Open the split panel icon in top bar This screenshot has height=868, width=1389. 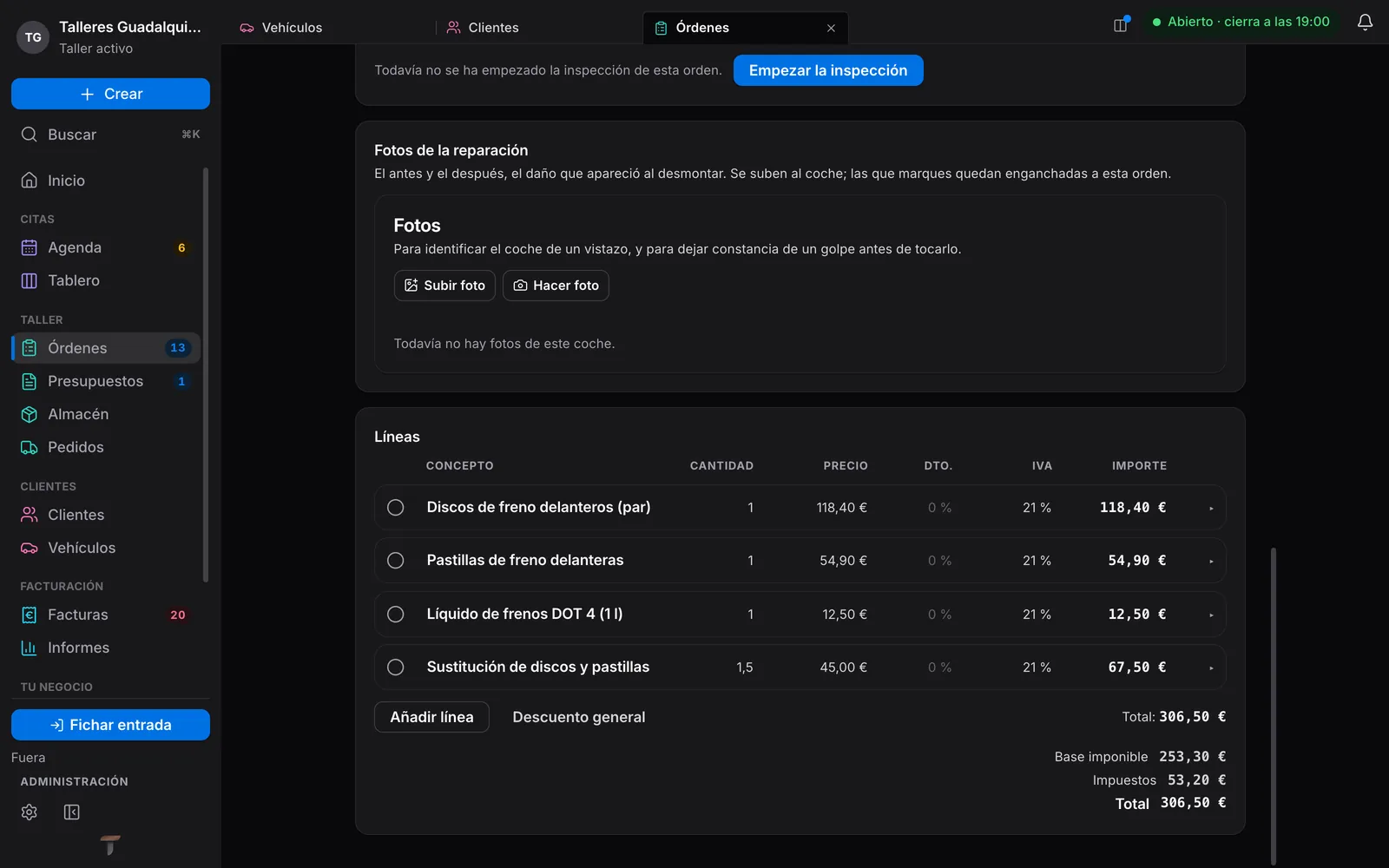(x=1121, y=23)
